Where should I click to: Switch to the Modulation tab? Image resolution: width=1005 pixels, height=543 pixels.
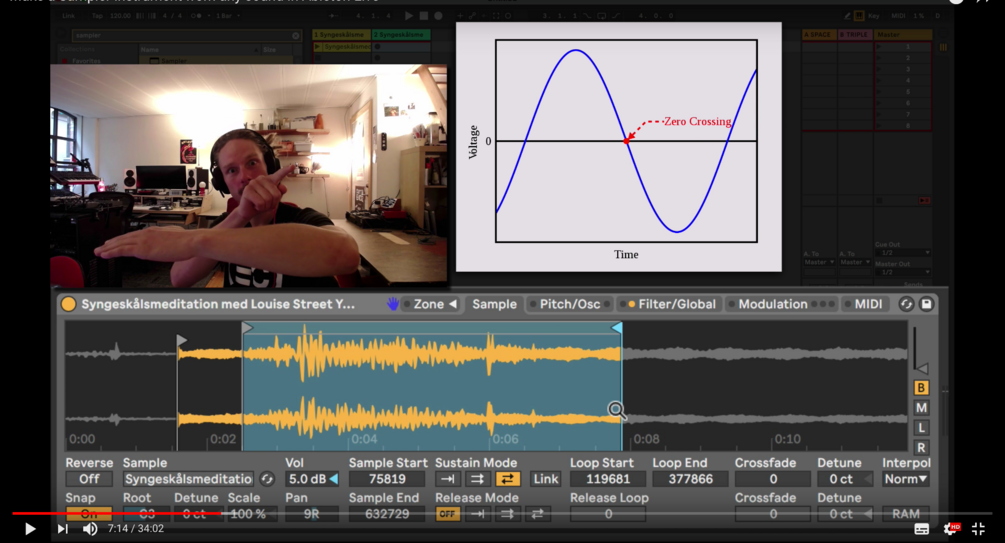[x=772, y=304]
